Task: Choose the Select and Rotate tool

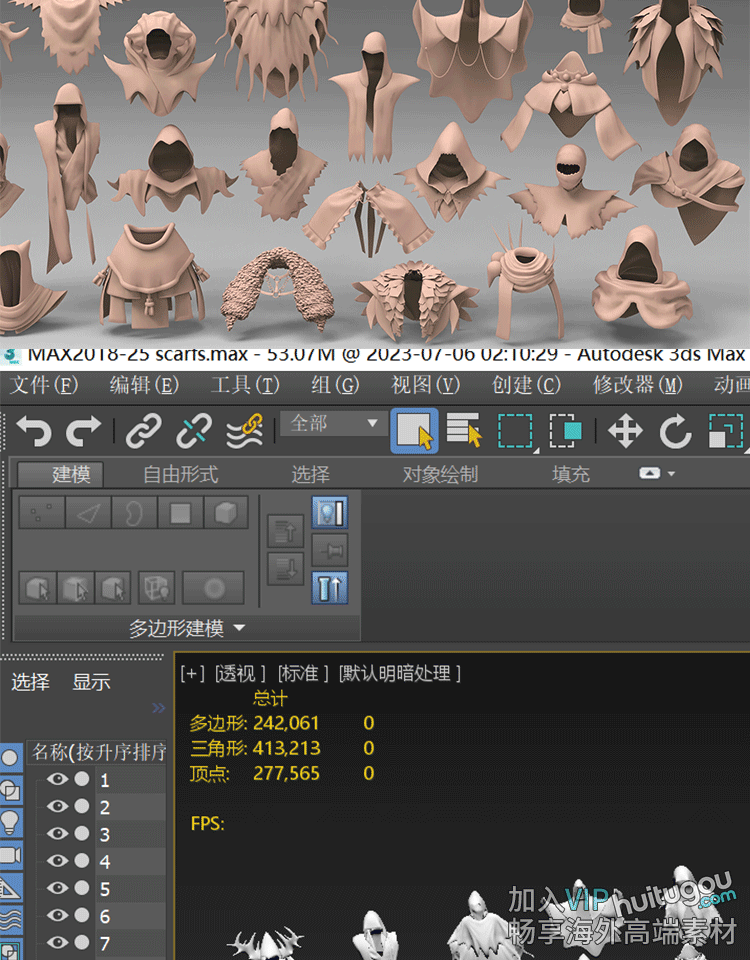Action: point(676,432)
